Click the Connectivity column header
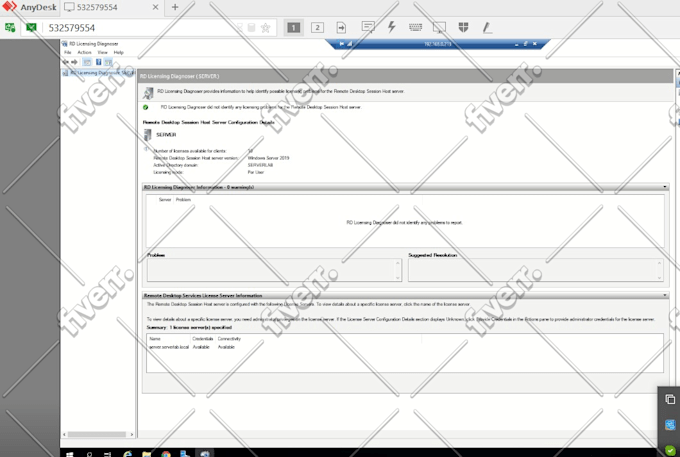680x457 pixels. (229, 339)
